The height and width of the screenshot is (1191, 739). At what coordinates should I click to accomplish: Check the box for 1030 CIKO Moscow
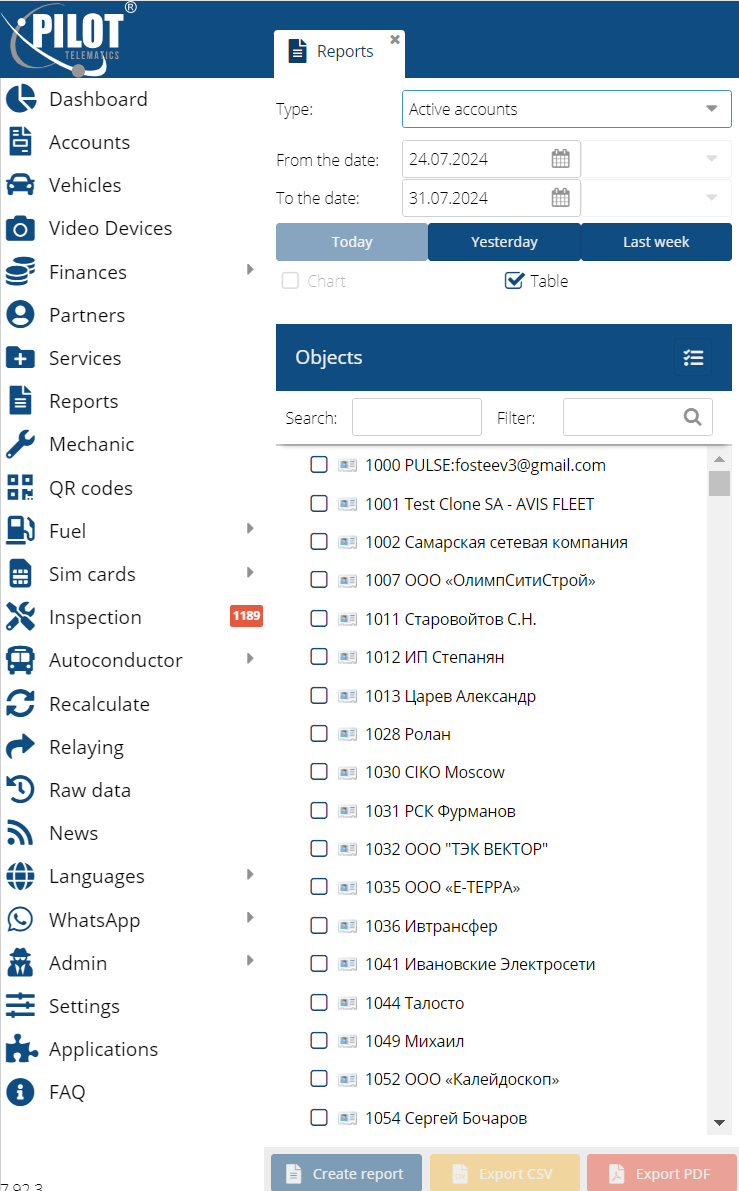tap(319, 772)
